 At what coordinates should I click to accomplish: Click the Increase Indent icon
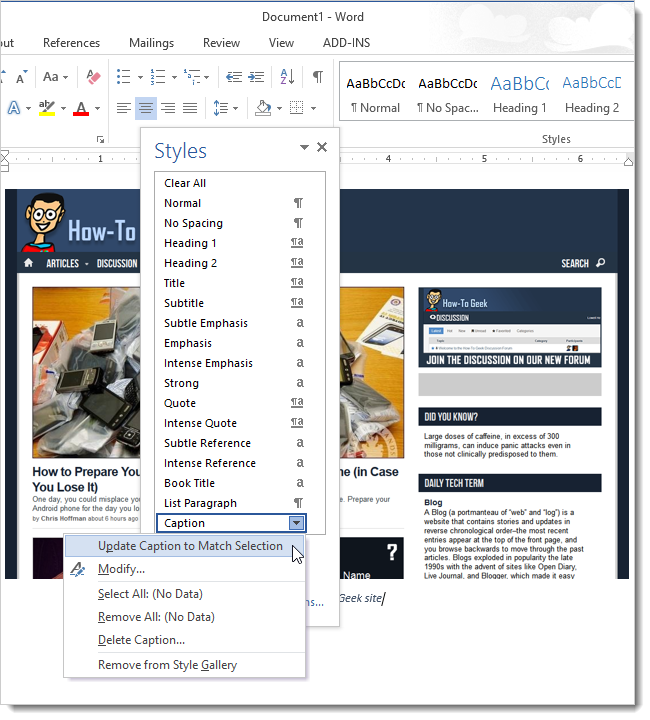point(256,77)
